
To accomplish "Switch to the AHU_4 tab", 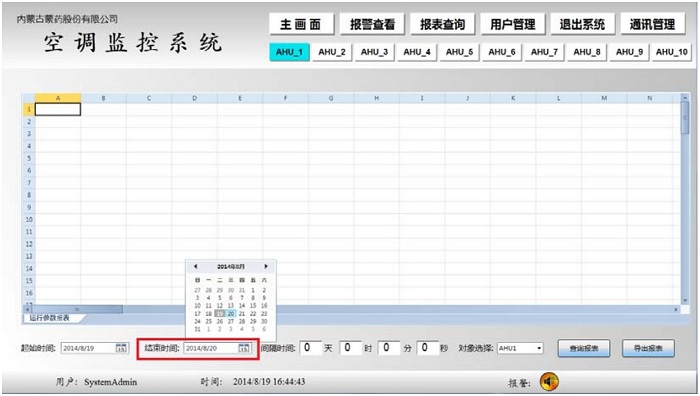I will pos(417,52).
